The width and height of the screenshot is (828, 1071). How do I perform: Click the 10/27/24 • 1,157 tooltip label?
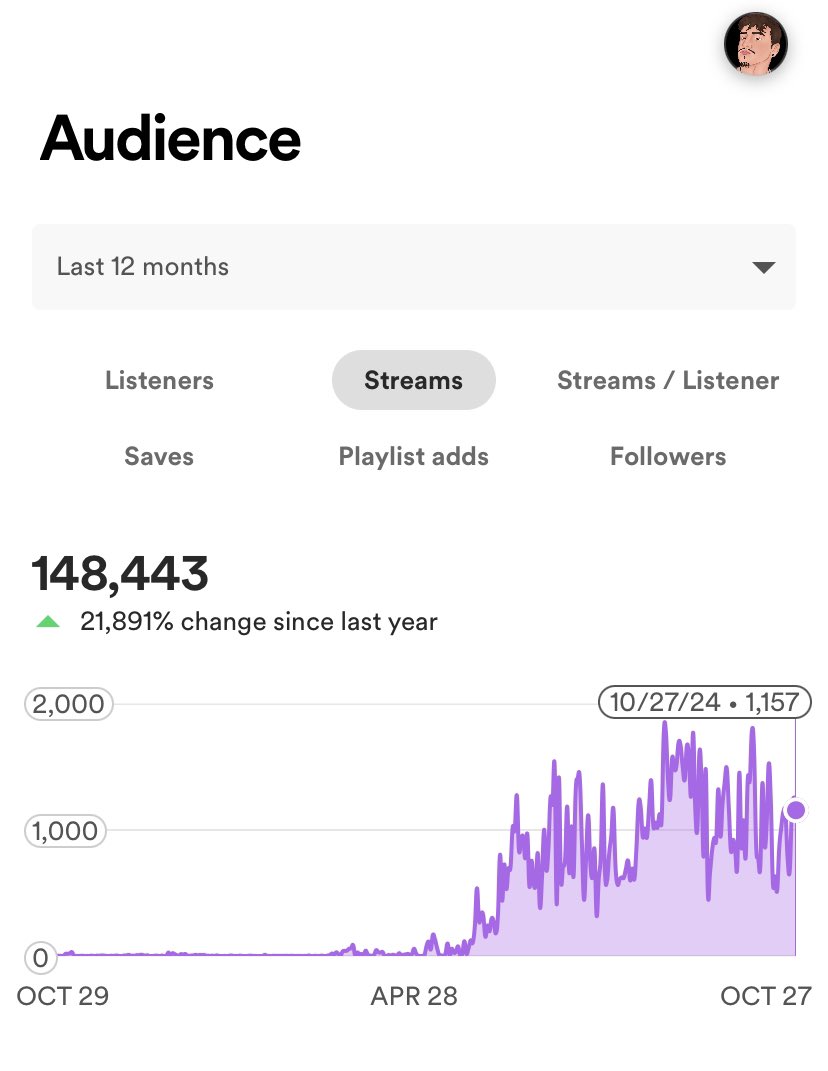[704, 702]
